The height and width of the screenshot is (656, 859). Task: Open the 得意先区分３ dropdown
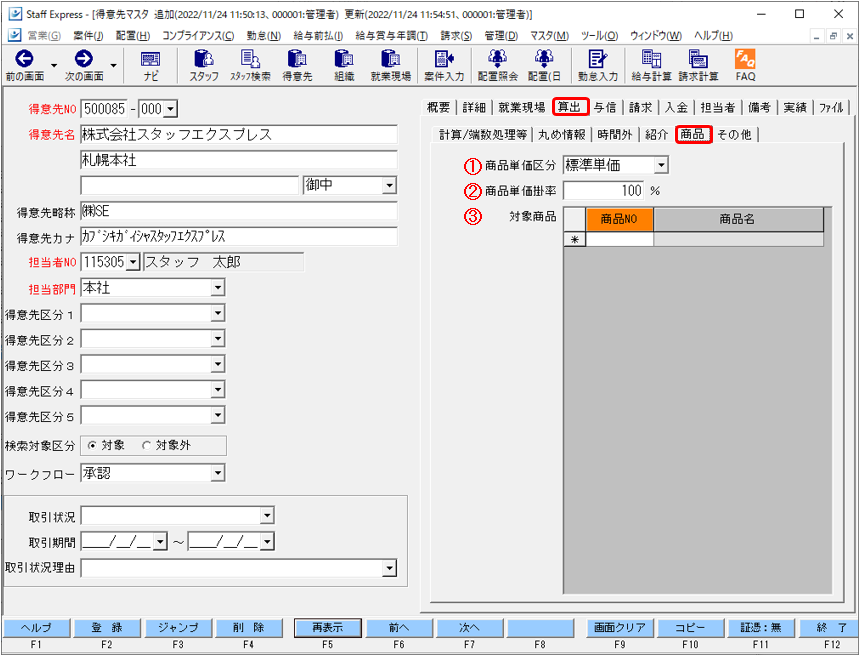(217, 364)
